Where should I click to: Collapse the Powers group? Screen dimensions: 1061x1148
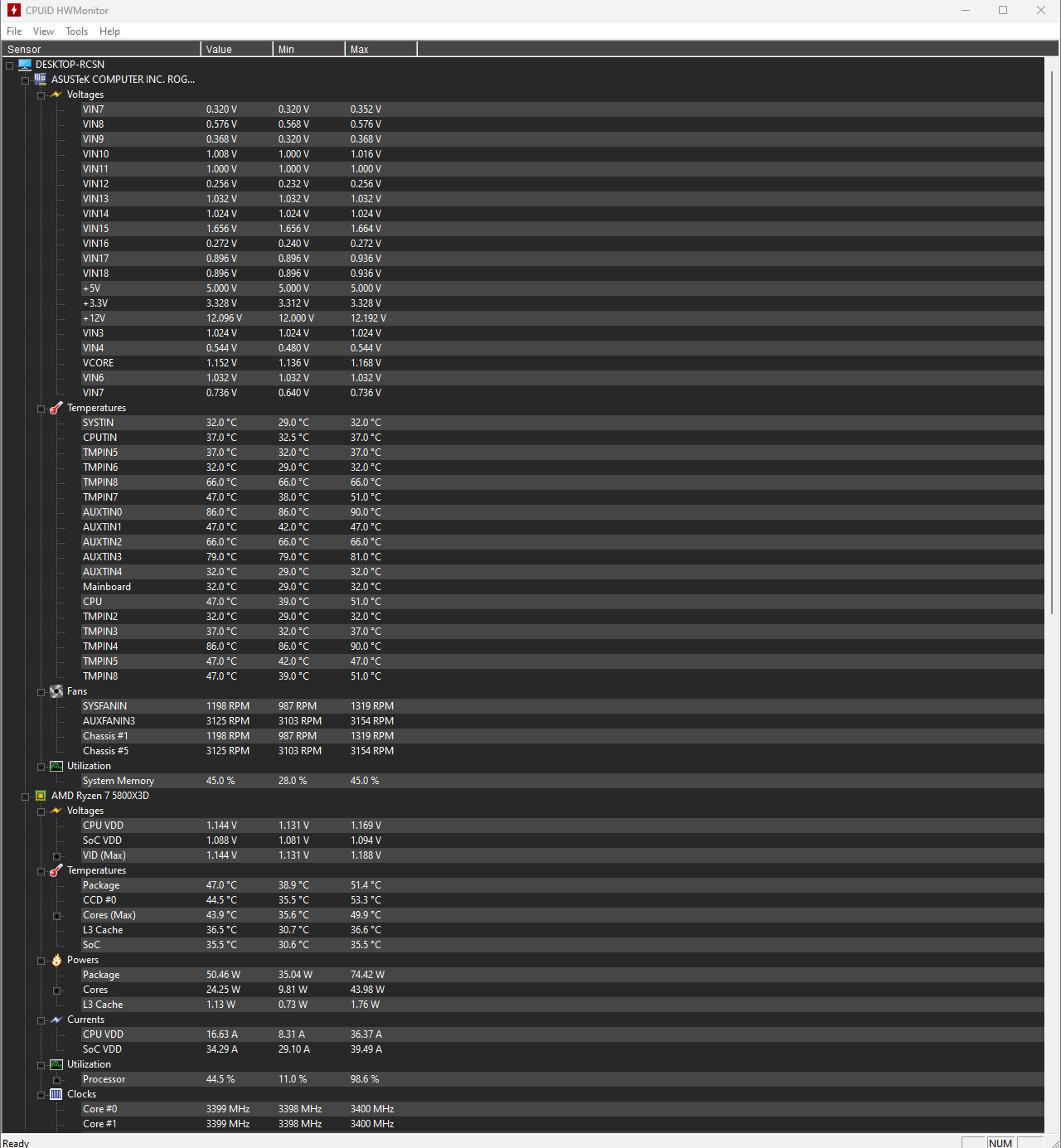click(41, 961)
